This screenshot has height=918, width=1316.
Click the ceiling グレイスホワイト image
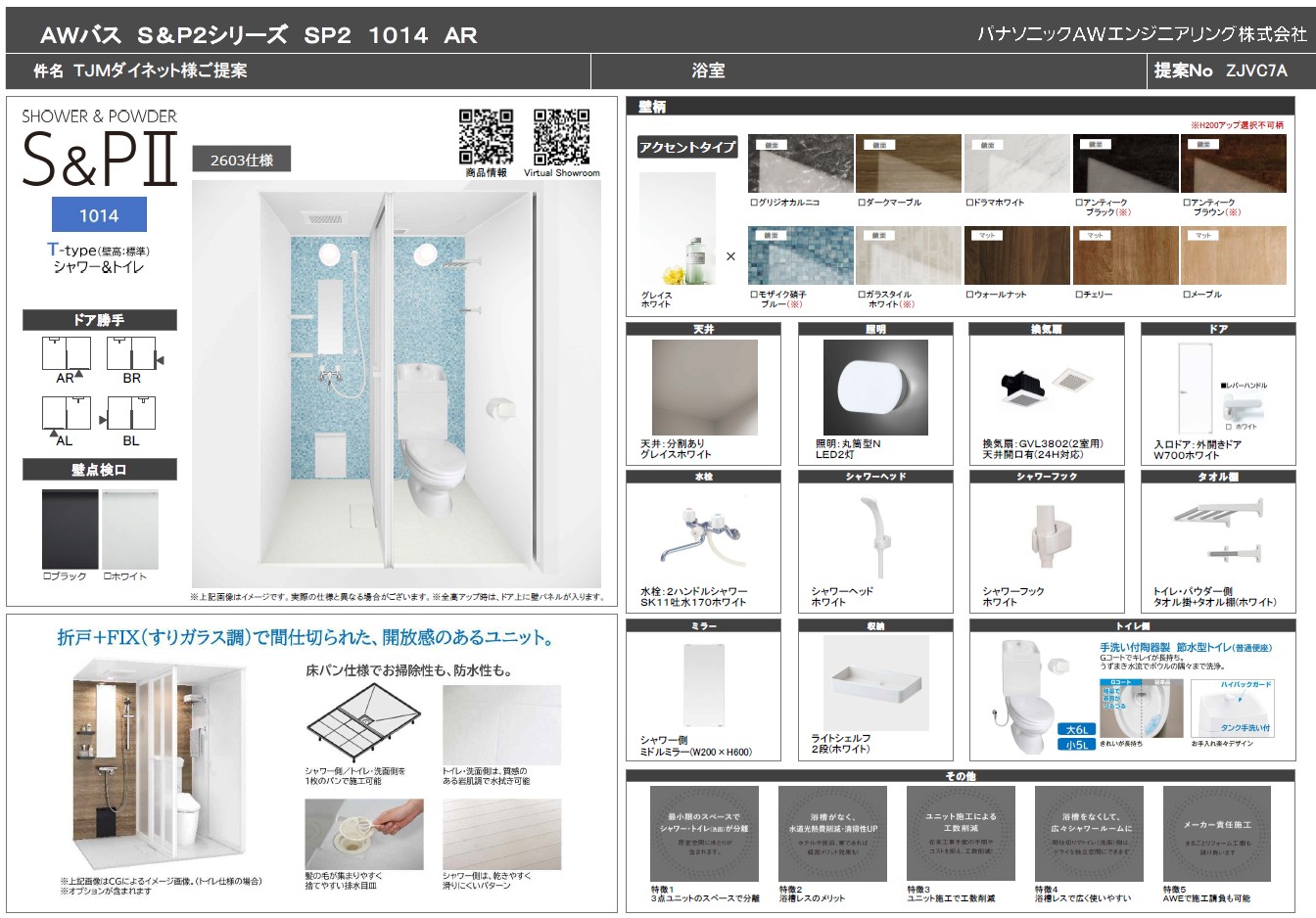pyautogui.click(x=705, y=387)
